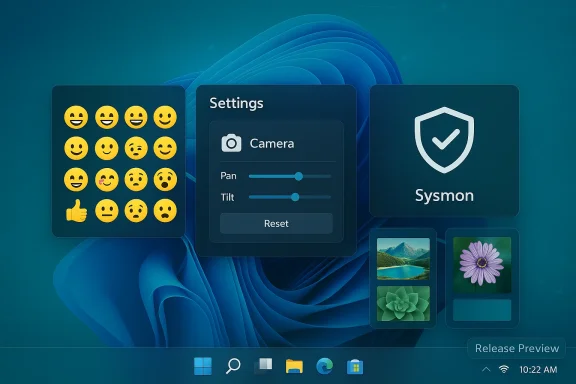Click the Tilt label
This screenshot has height=384, width=576.
tap(227, 197)
